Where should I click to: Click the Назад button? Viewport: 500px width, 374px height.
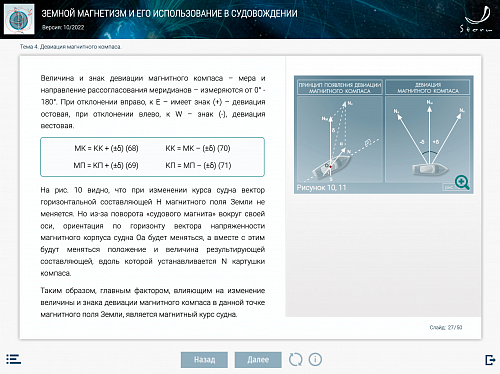[x=204, y=360]
